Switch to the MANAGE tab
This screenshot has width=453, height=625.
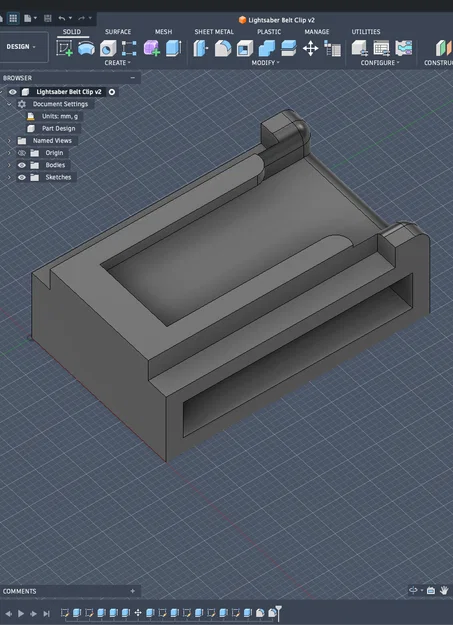click(x=317, y=32)
